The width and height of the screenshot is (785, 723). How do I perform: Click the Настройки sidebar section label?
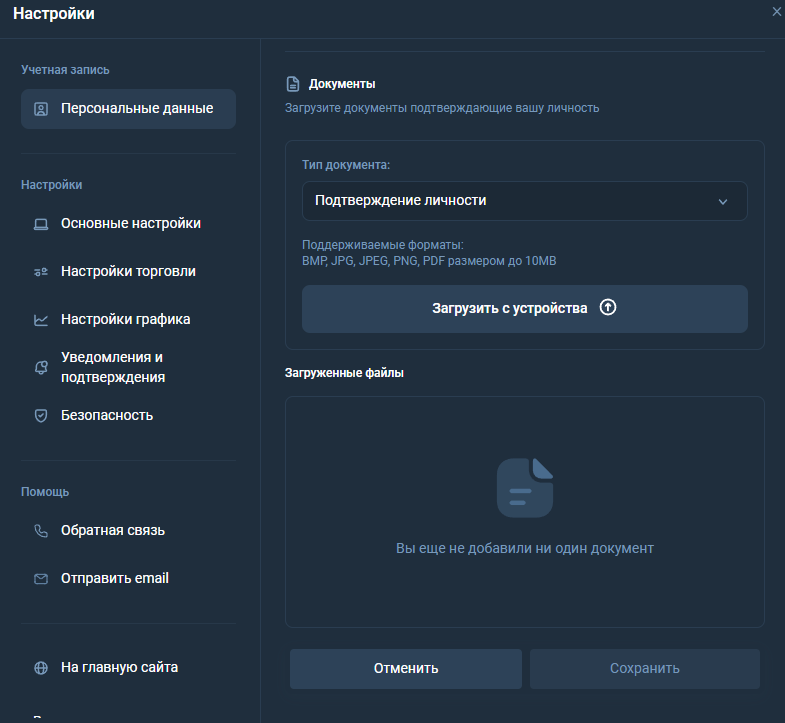52,185
